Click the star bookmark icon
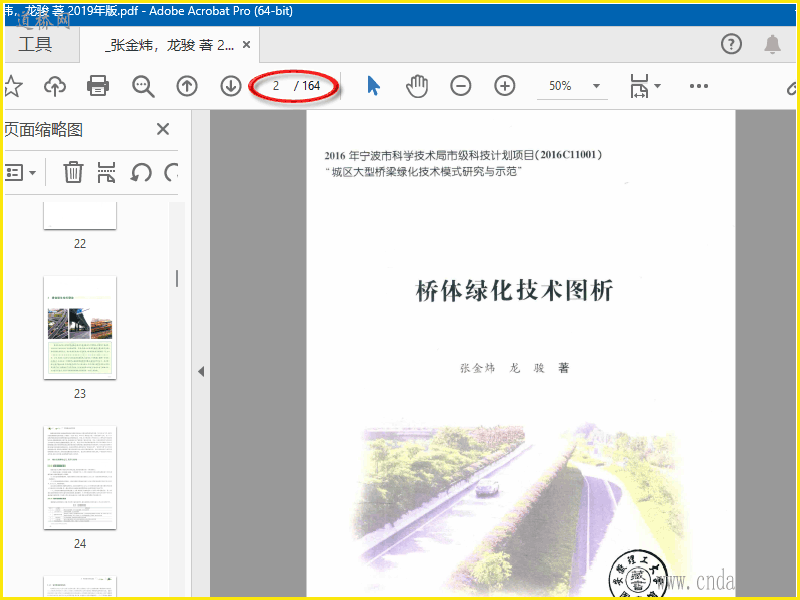 (13, 86)
